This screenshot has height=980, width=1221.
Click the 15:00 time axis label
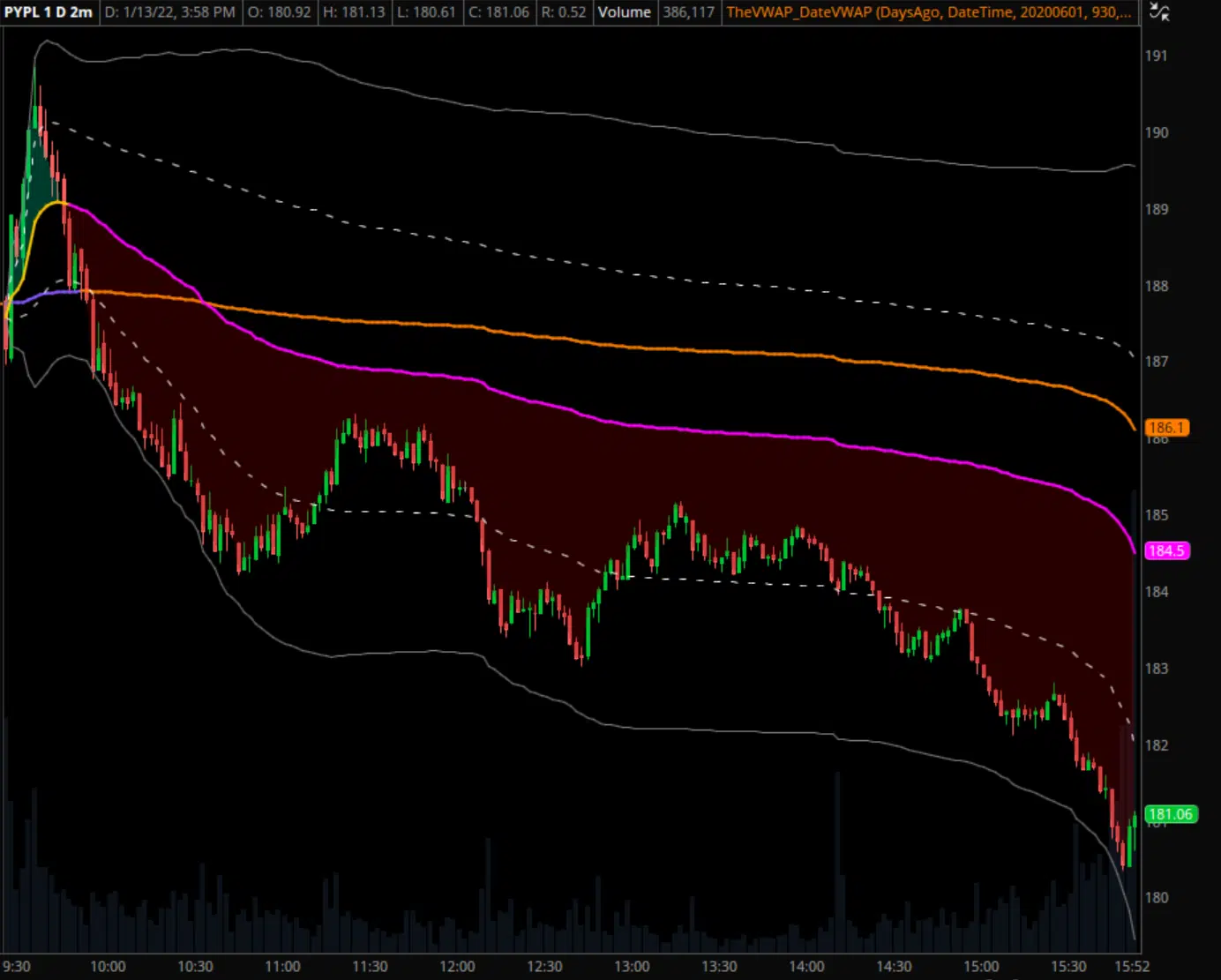(981, 967)
